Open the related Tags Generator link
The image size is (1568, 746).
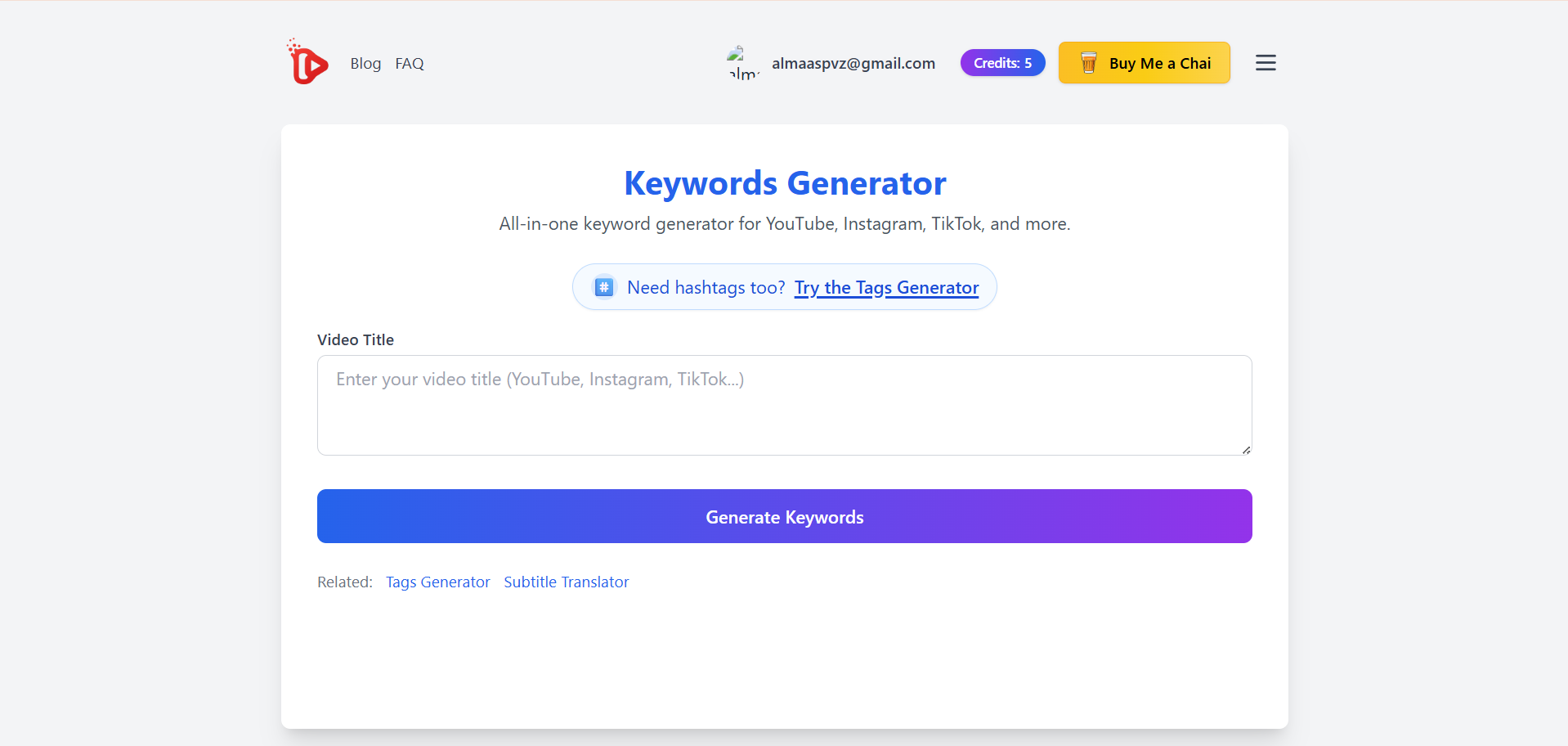tap(437, 582)
